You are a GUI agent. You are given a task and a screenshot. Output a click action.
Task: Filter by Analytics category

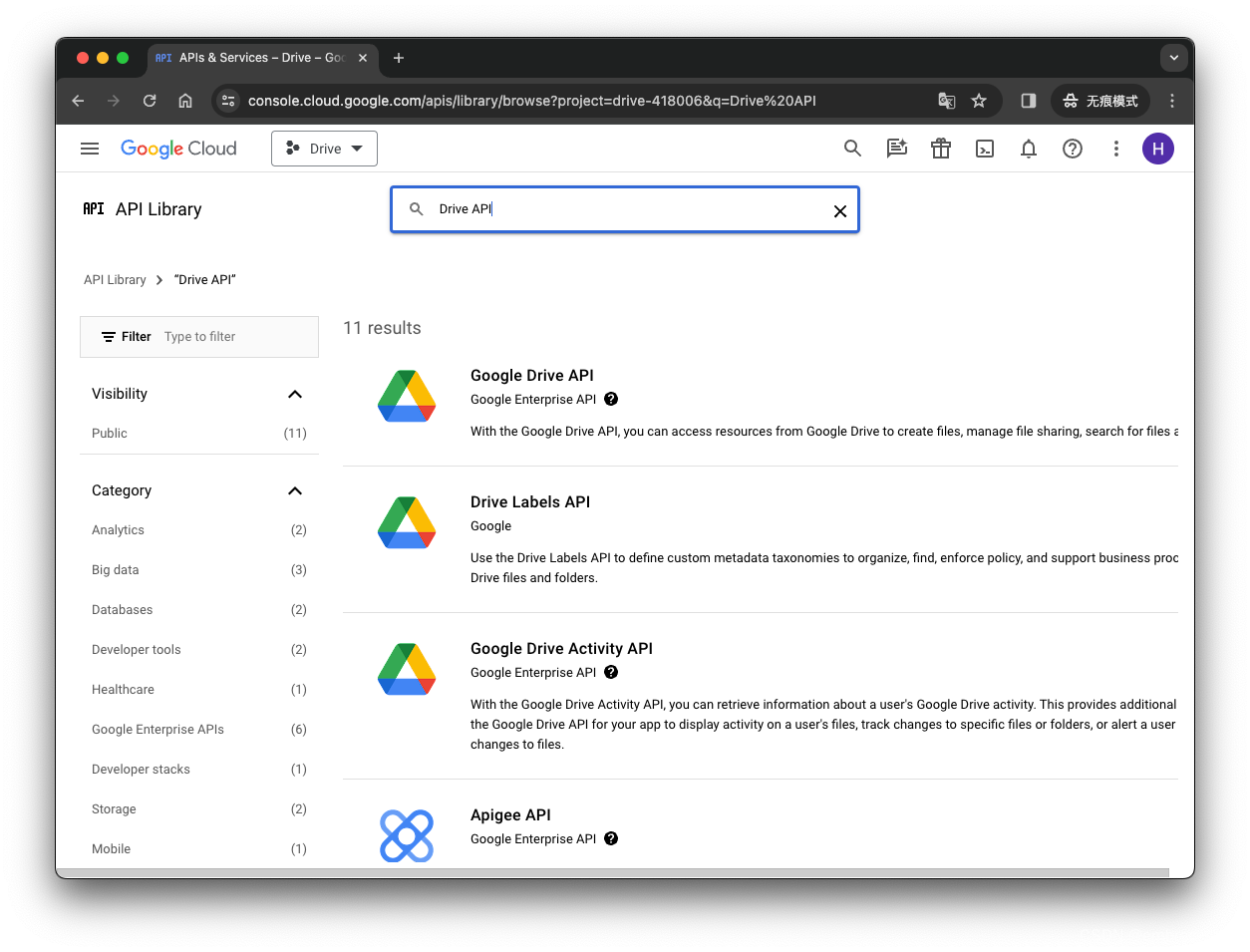coord(199,530)
